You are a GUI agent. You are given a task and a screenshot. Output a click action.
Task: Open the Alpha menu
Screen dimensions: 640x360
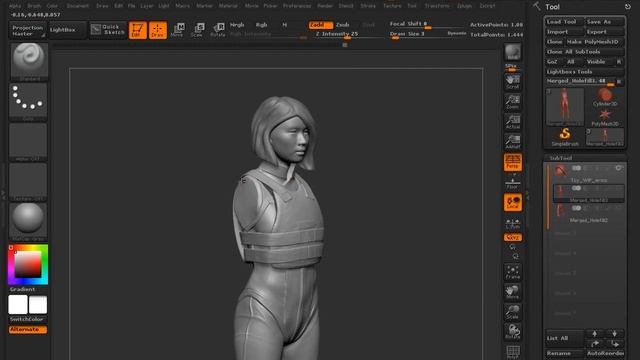pyautogui.click(x=15, y=6)
